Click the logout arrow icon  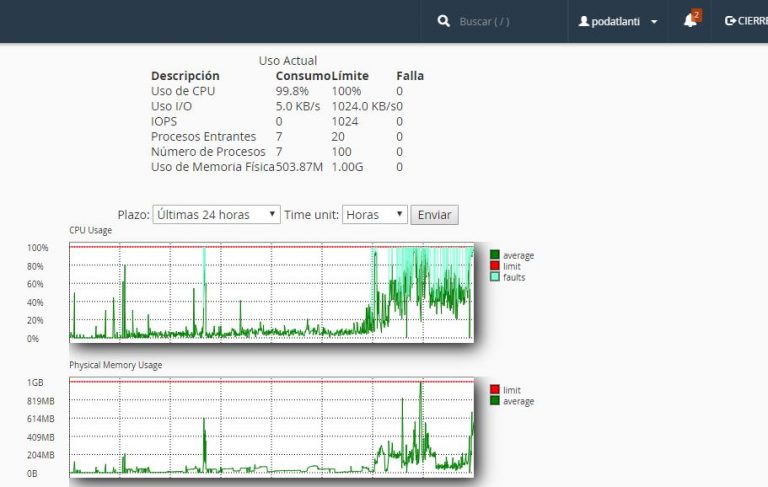pos(730,21)
